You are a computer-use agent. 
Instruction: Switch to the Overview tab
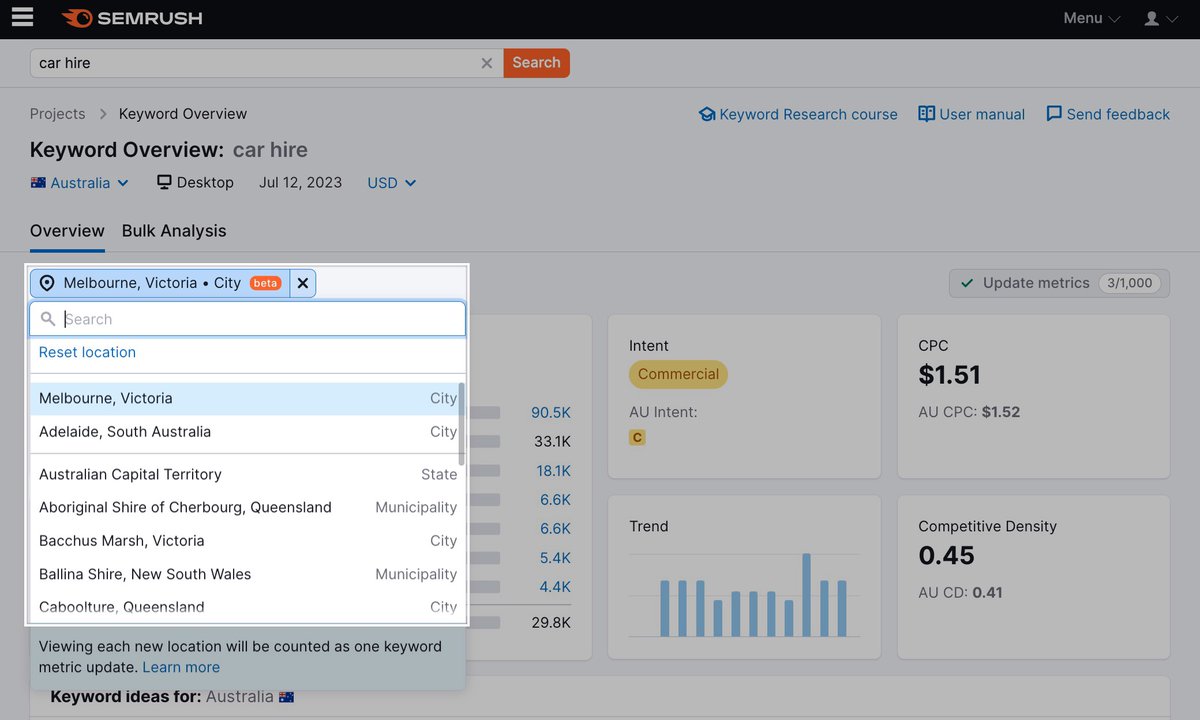(x=67, y=231)
